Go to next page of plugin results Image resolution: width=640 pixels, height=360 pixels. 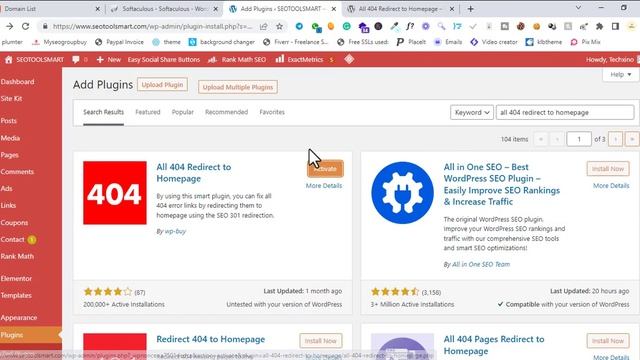coord(616,139)
